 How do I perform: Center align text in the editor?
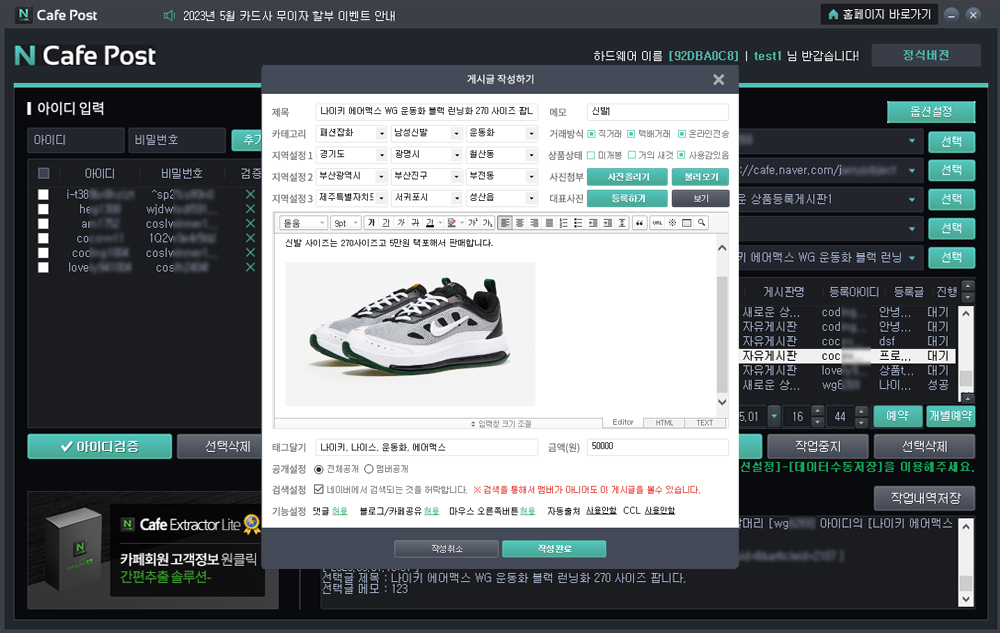[x=520, y=222]
